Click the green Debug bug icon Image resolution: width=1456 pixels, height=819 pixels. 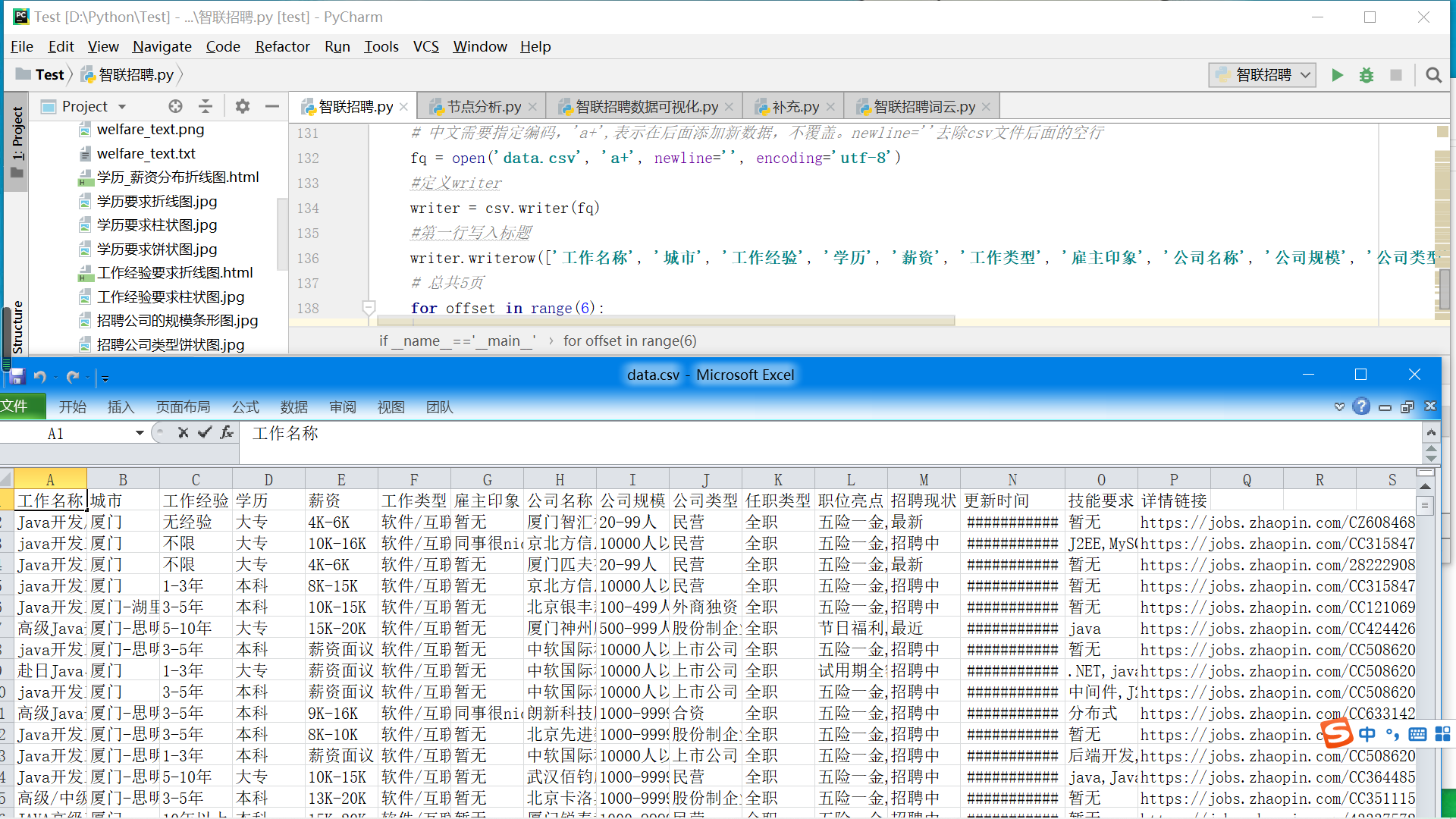pos(1366,75)
